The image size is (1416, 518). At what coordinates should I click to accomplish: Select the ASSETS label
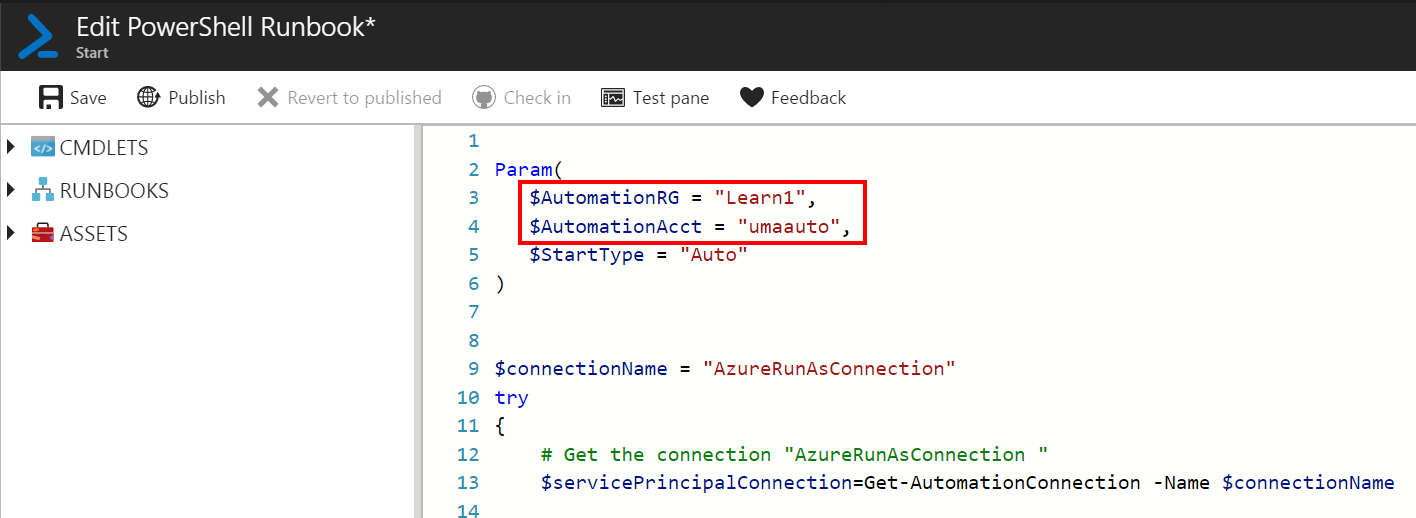click(x=94, y=234)
